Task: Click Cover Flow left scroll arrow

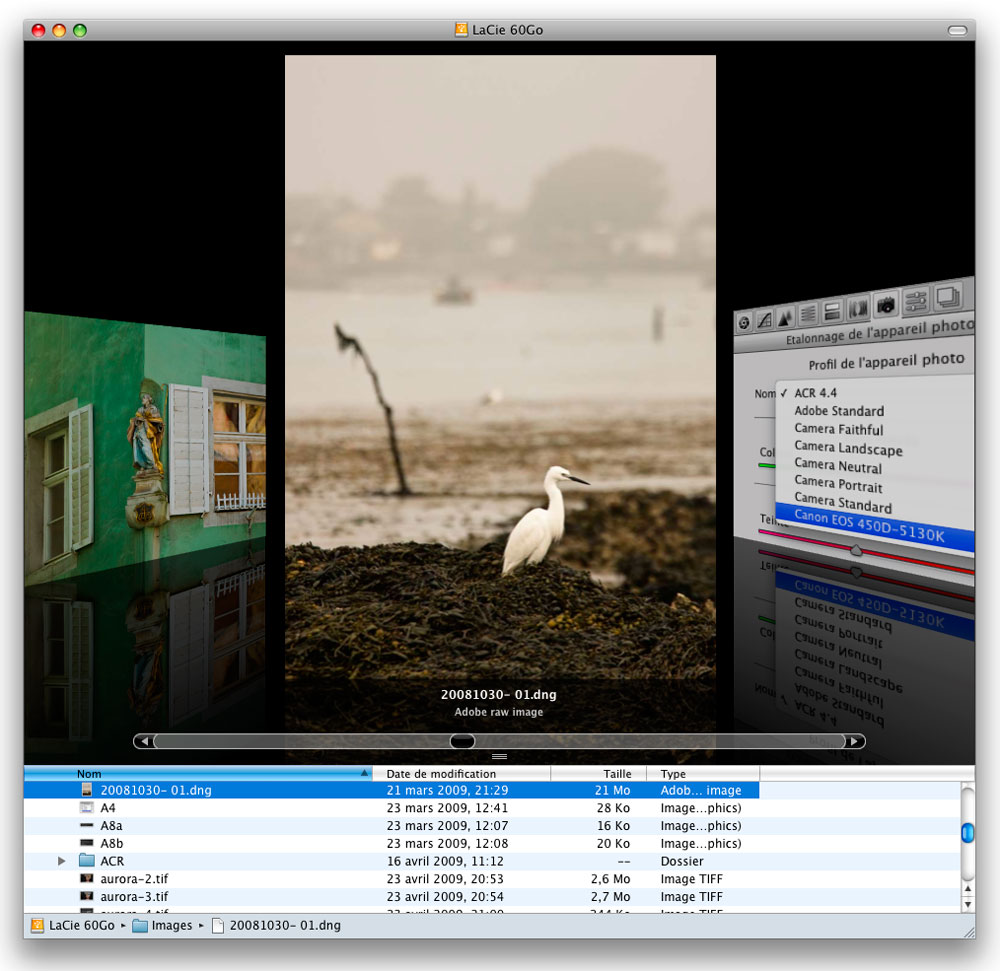Action: pos(144,741)
